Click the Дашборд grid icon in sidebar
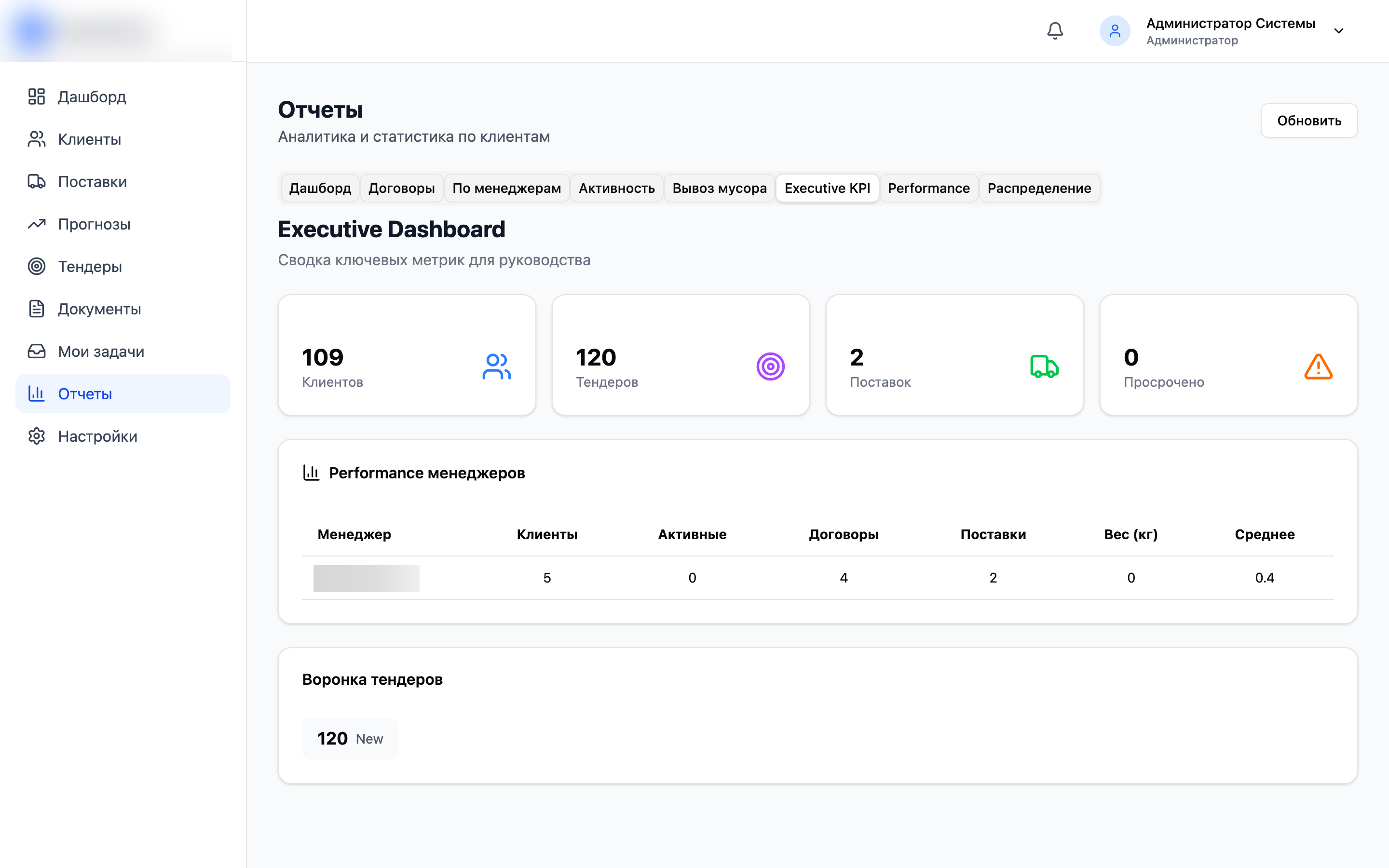This screenshot has height=868, width=1389. [36, 96]
